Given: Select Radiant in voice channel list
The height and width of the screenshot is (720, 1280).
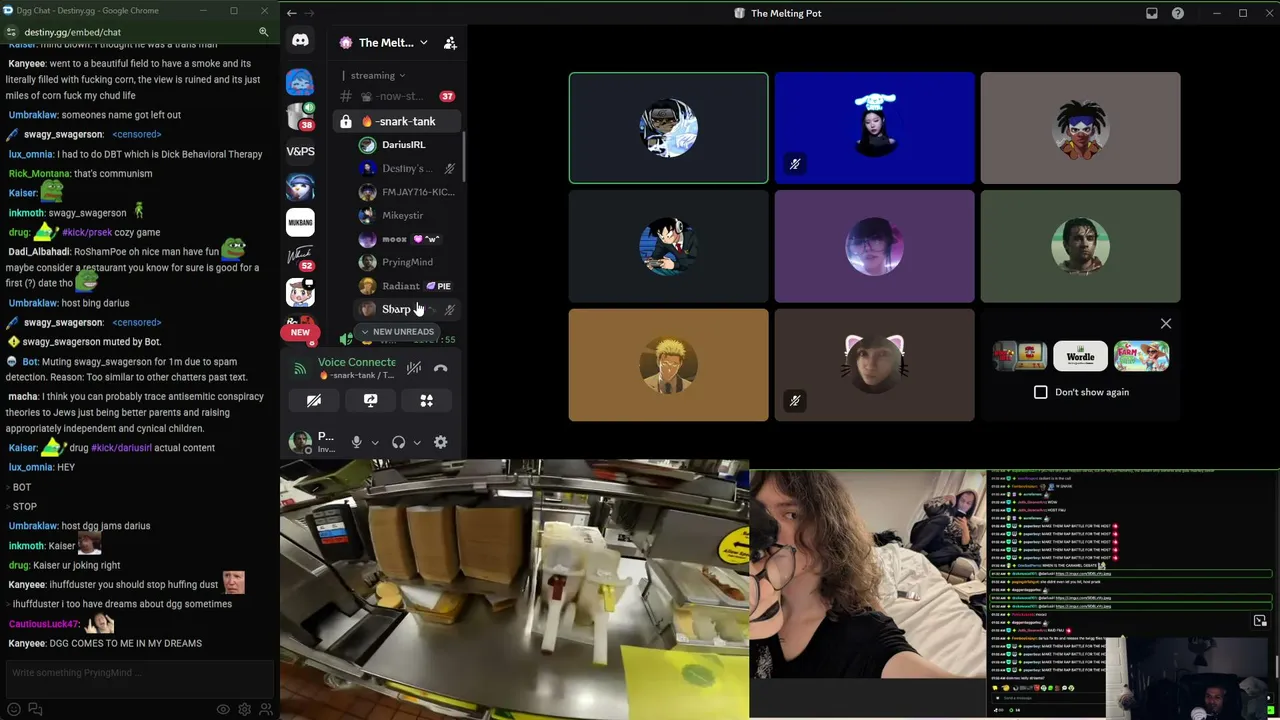Looking at the screenshot, I should coord(408,286).
